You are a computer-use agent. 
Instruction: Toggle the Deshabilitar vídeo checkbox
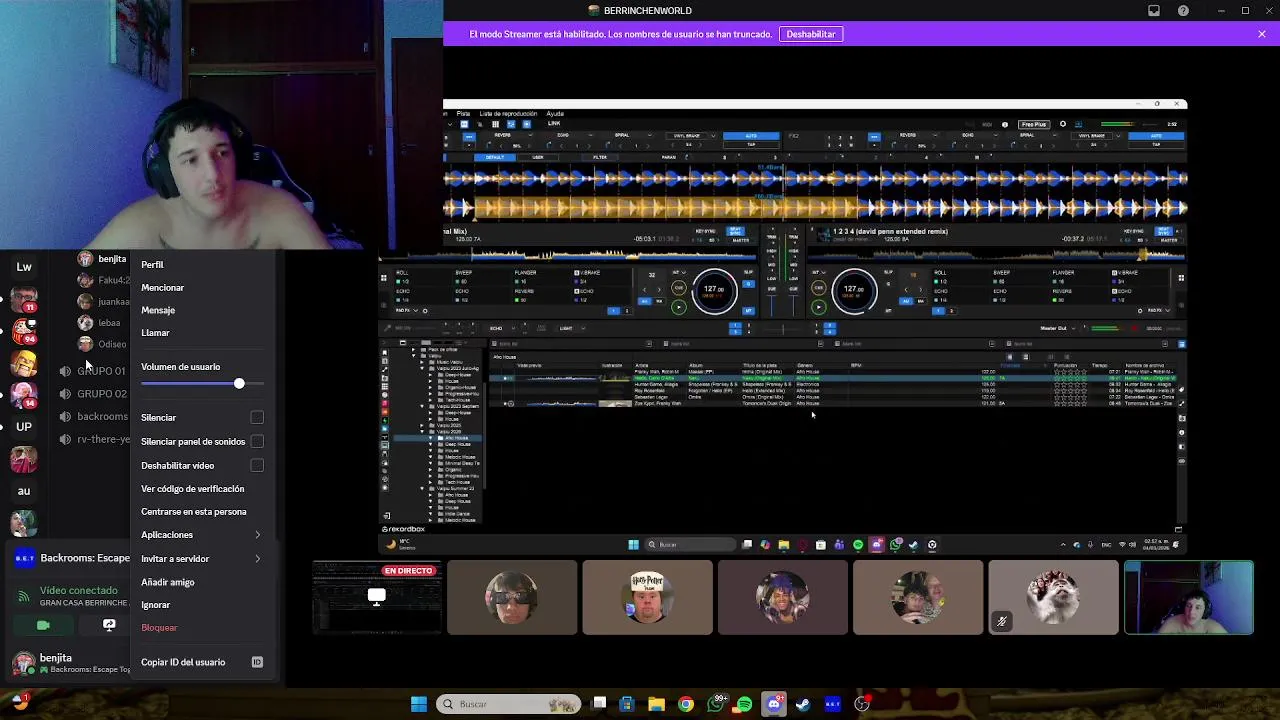pyautogui.click(x=257, y=465)
